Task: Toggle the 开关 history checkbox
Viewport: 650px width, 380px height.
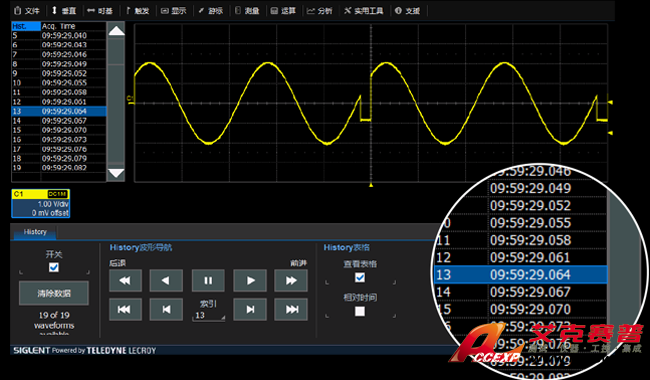Action: pyautogui.click(x=54, y=267)
